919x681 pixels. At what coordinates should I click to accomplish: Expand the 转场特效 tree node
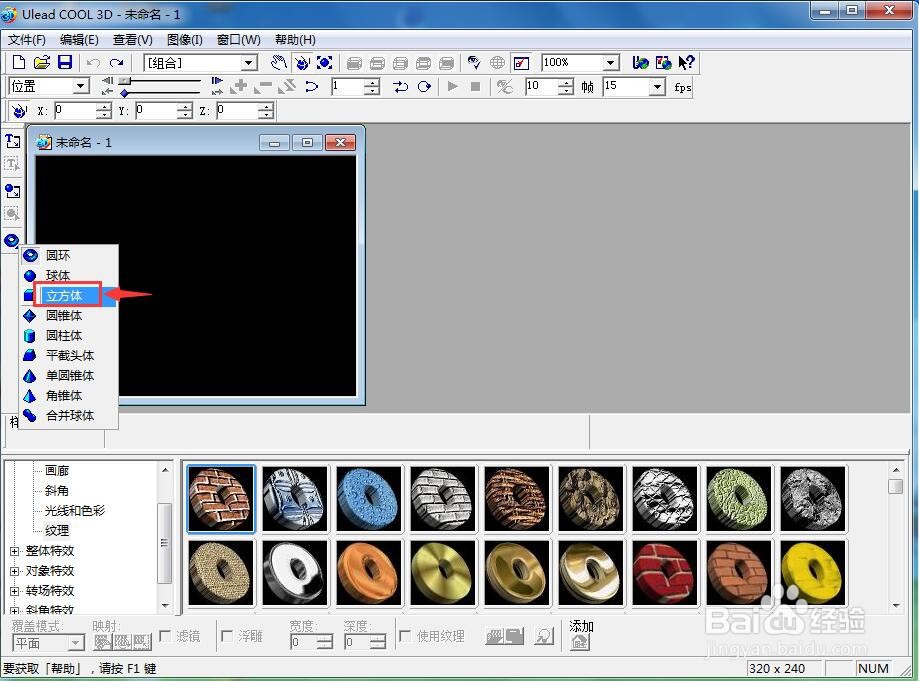point(15,591)
